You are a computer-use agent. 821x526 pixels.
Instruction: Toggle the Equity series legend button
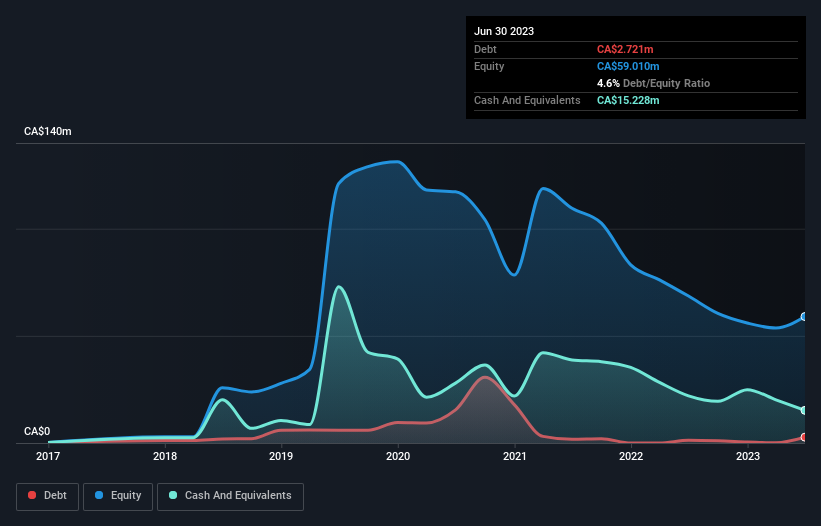[118, 496]
